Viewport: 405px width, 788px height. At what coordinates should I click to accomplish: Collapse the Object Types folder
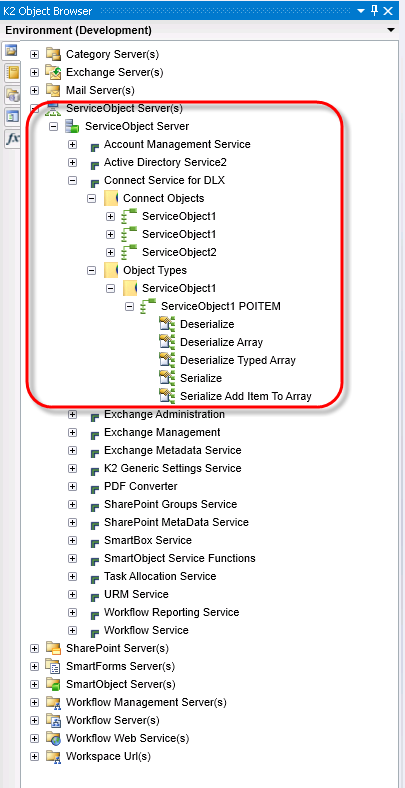[x=91, y=270]
